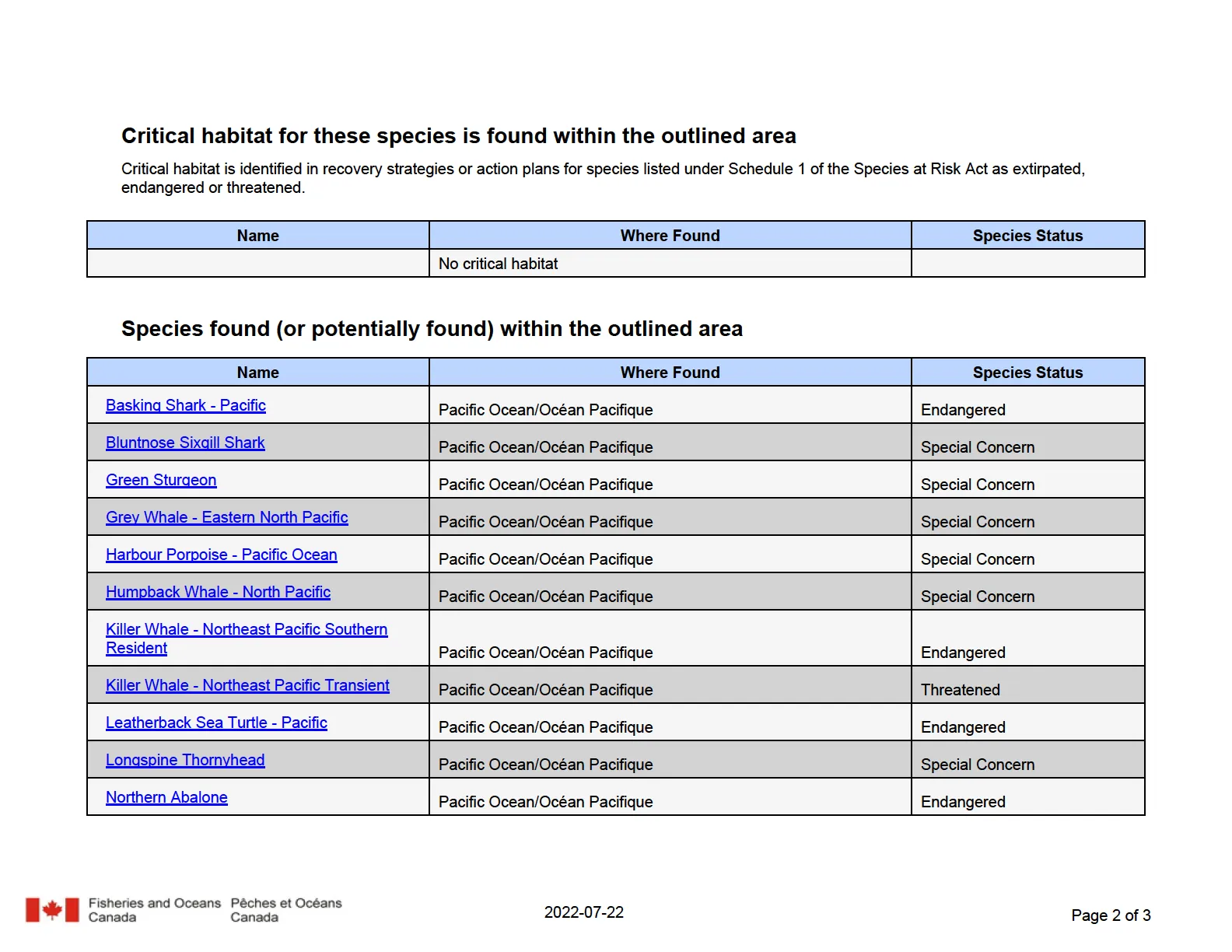
Task: Click Name header of critical habitat table
Action: (257, 236)
